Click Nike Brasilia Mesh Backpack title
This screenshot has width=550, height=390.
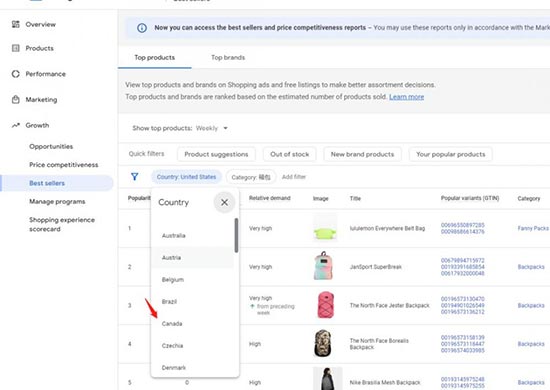[385, 382]
